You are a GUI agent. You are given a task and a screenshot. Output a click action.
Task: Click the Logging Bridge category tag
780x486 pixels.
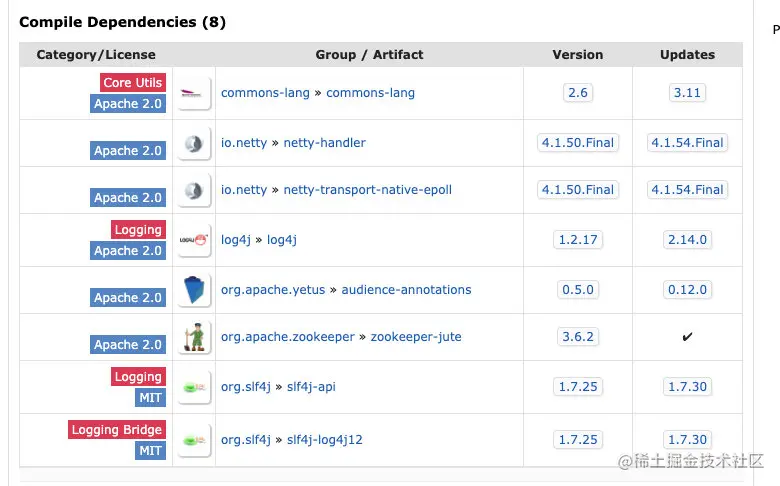(117, 430)
